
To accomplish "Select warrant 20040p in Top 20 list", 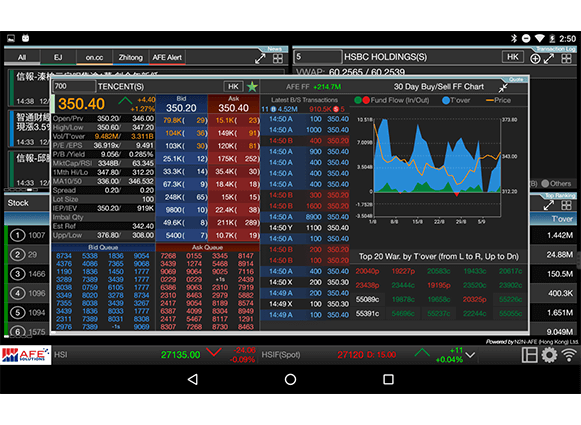I will (x=367, y=271).
